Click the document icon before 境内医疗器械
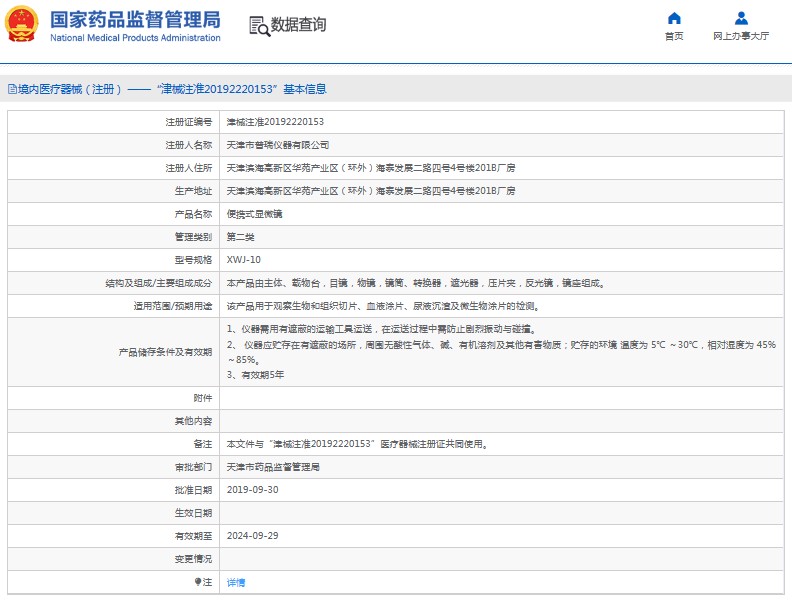 [11, 89]
